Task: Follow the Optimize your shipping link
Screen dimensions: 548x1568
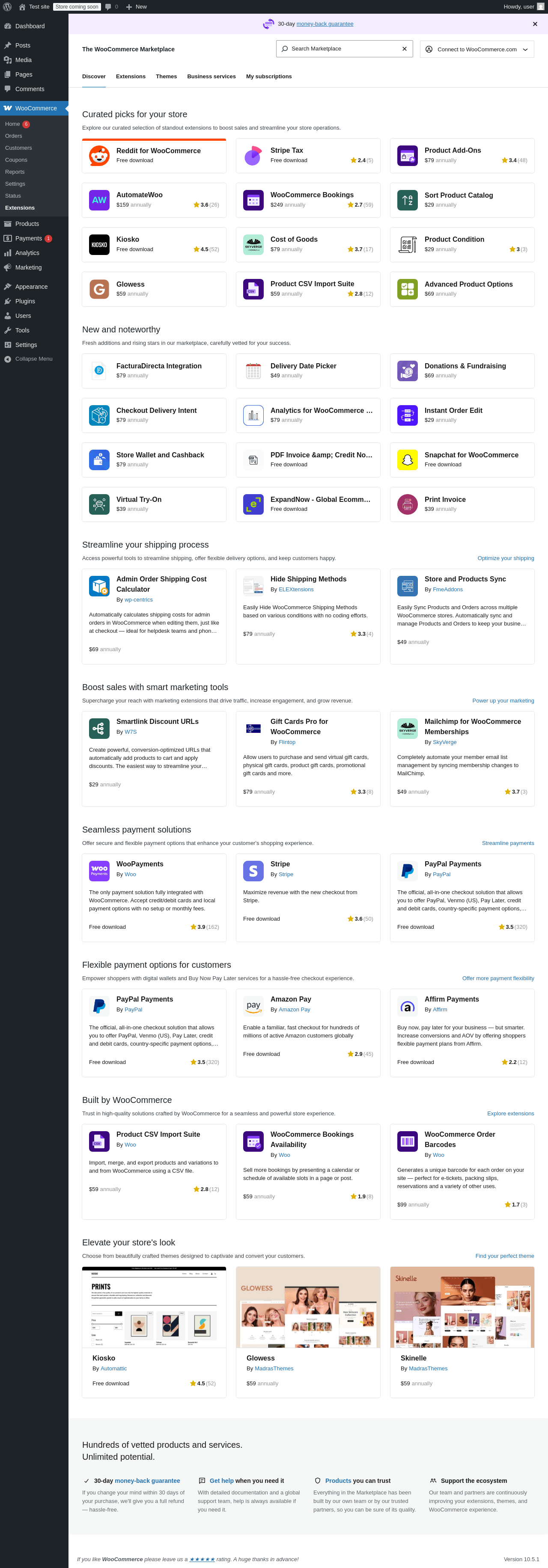Action: click(505, 558)
